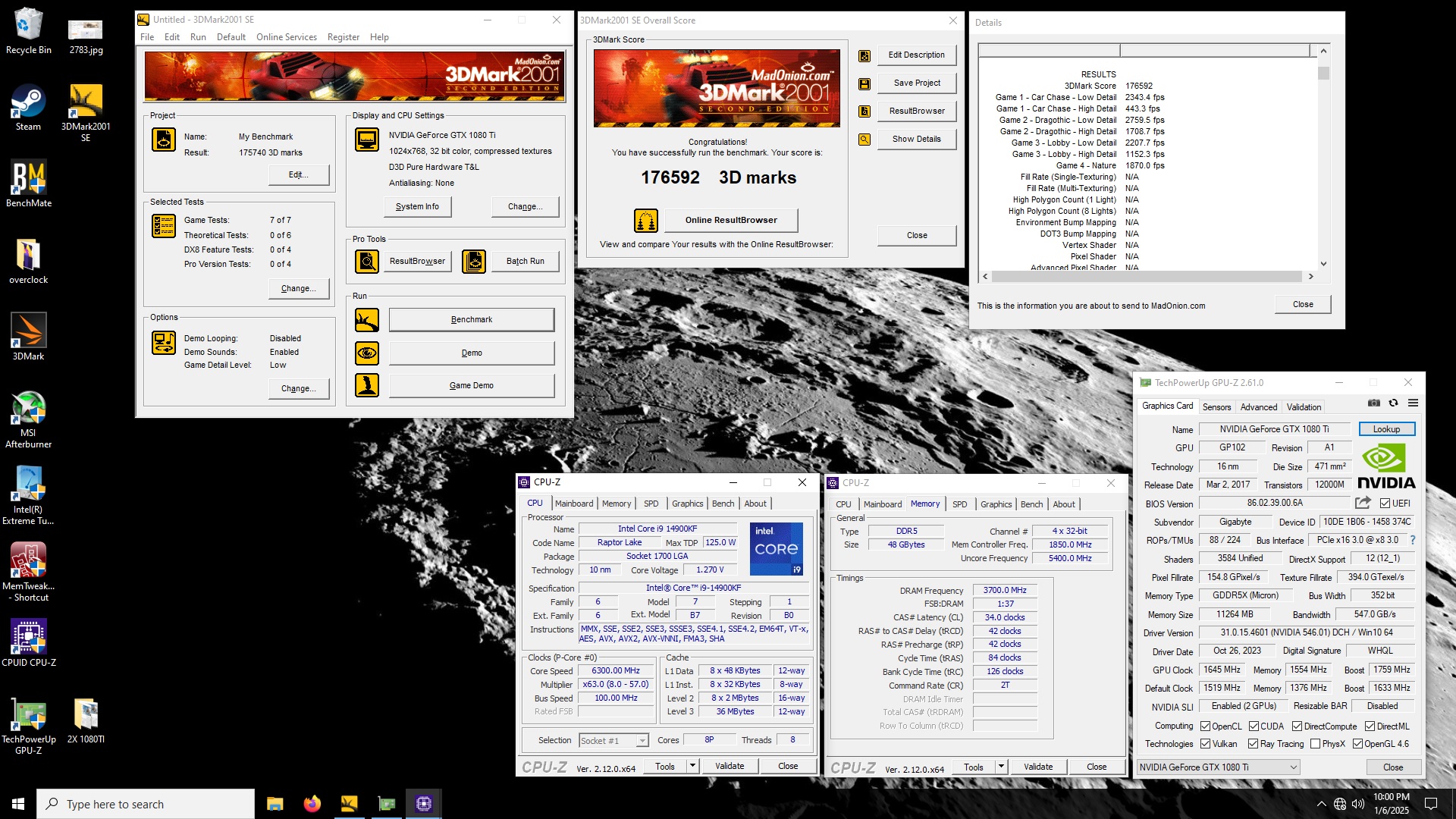Launch Steam from the desktop

pos(28,107)
